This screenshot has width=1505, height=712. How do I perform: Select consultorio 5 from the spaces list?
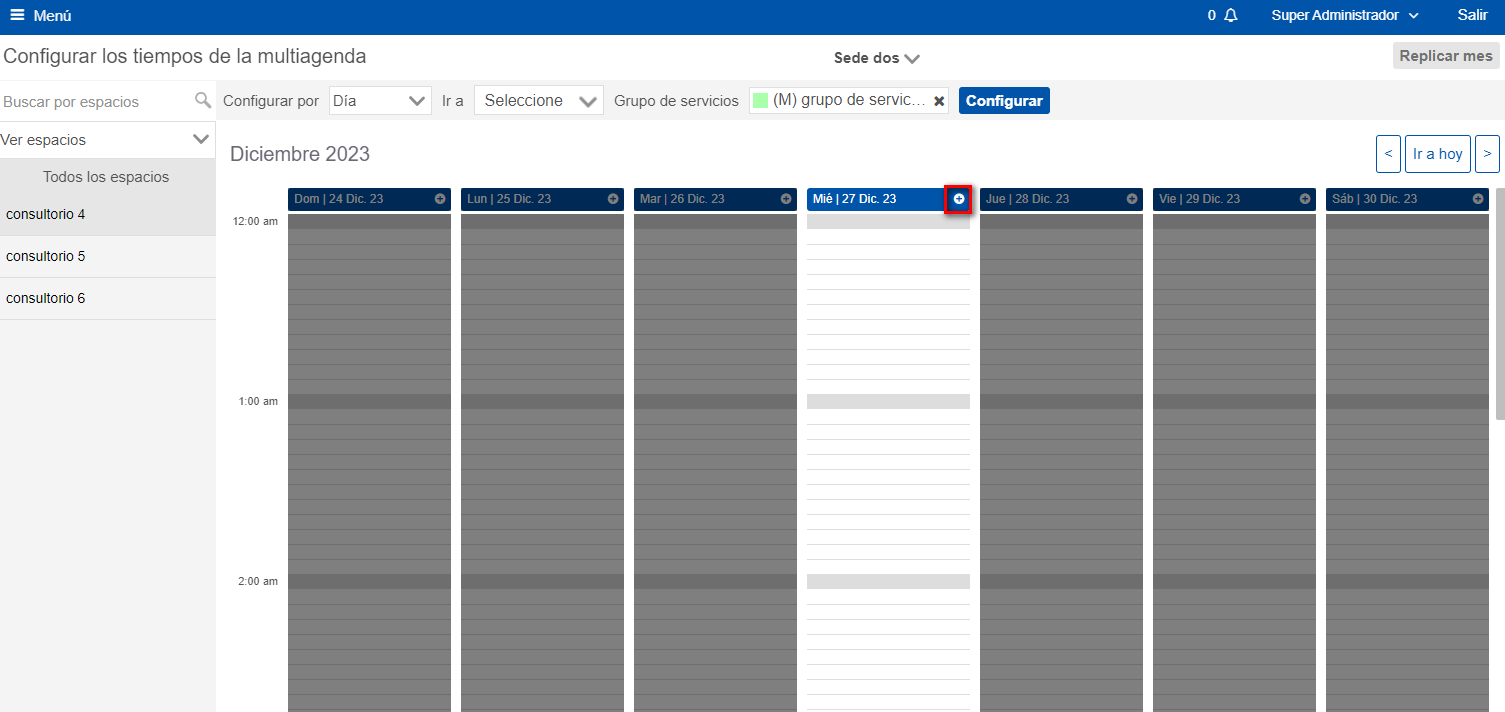point(45,256)
